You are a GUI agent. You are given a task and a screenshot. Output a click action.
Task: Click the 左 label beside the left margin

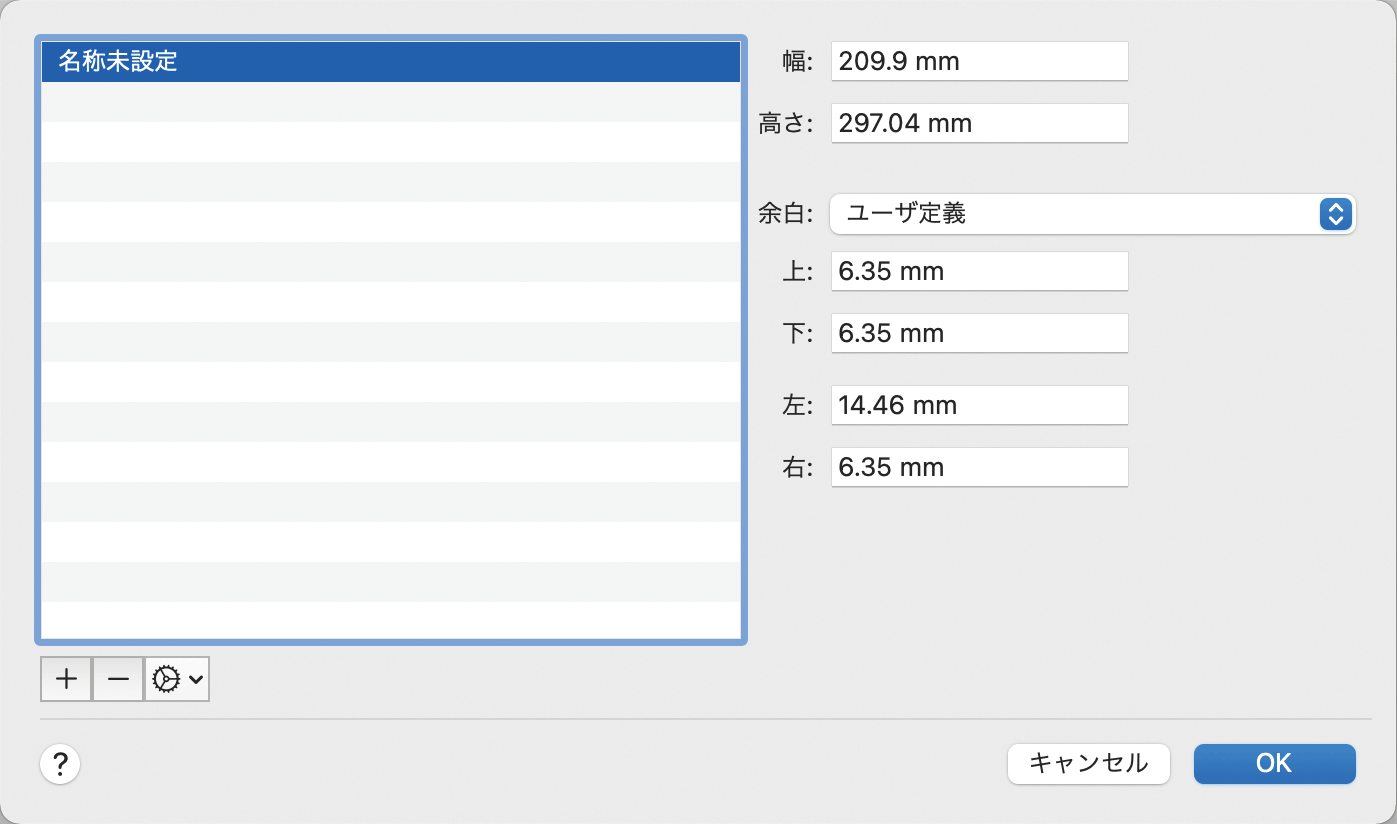[x=797, y=406]
